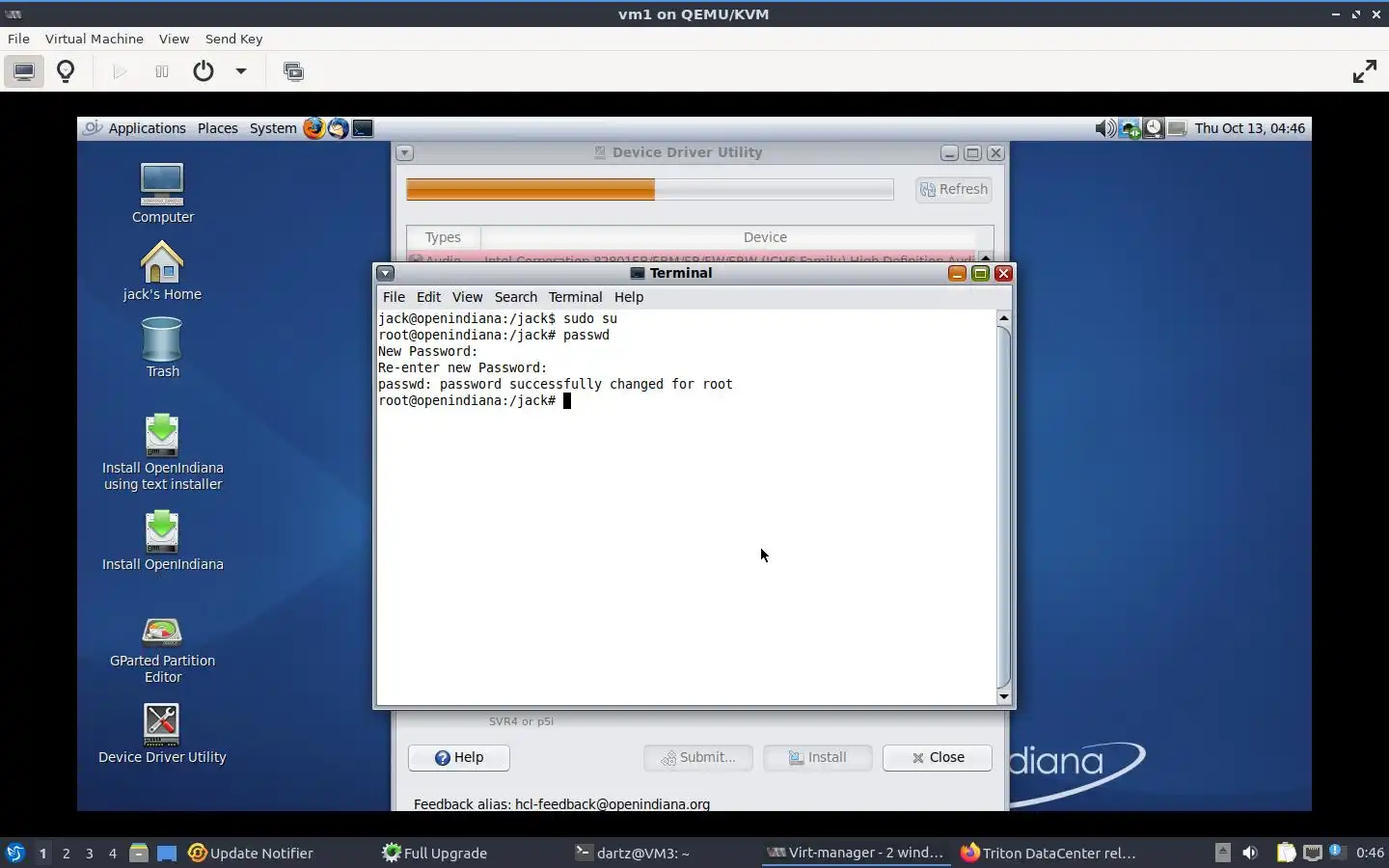Screen dimensions: 1389x868
Task: Show virtual hardware details lightbulb
Action: point(66,71)
